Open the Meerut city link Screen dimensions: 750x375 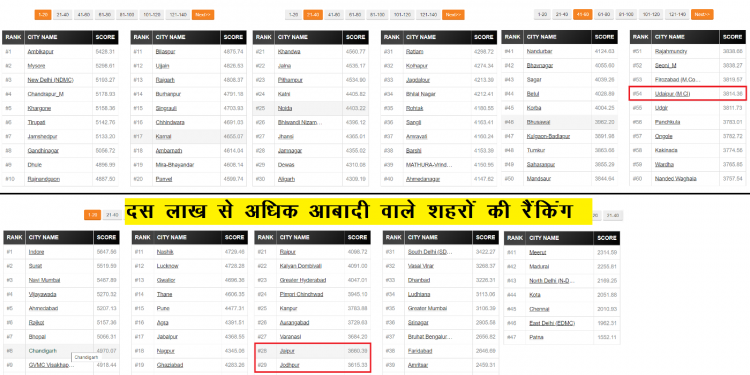[538, 252]
